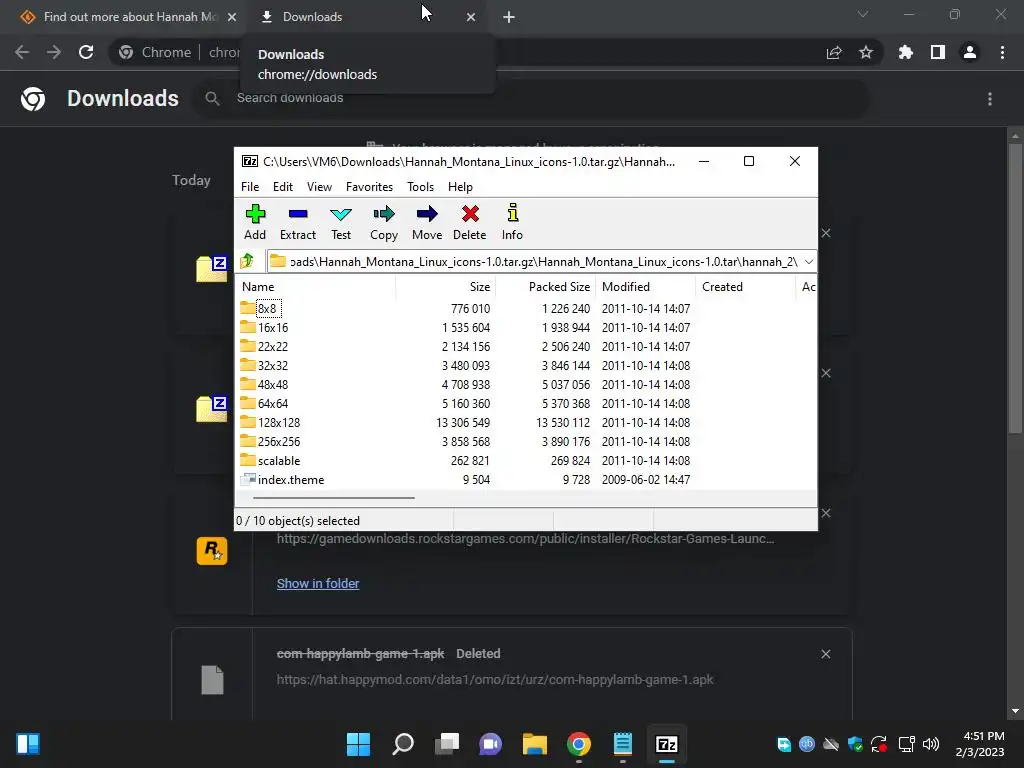Open Notepad from the taskbar
Viewport: 1024px width, 768px height.
point(622,744)
